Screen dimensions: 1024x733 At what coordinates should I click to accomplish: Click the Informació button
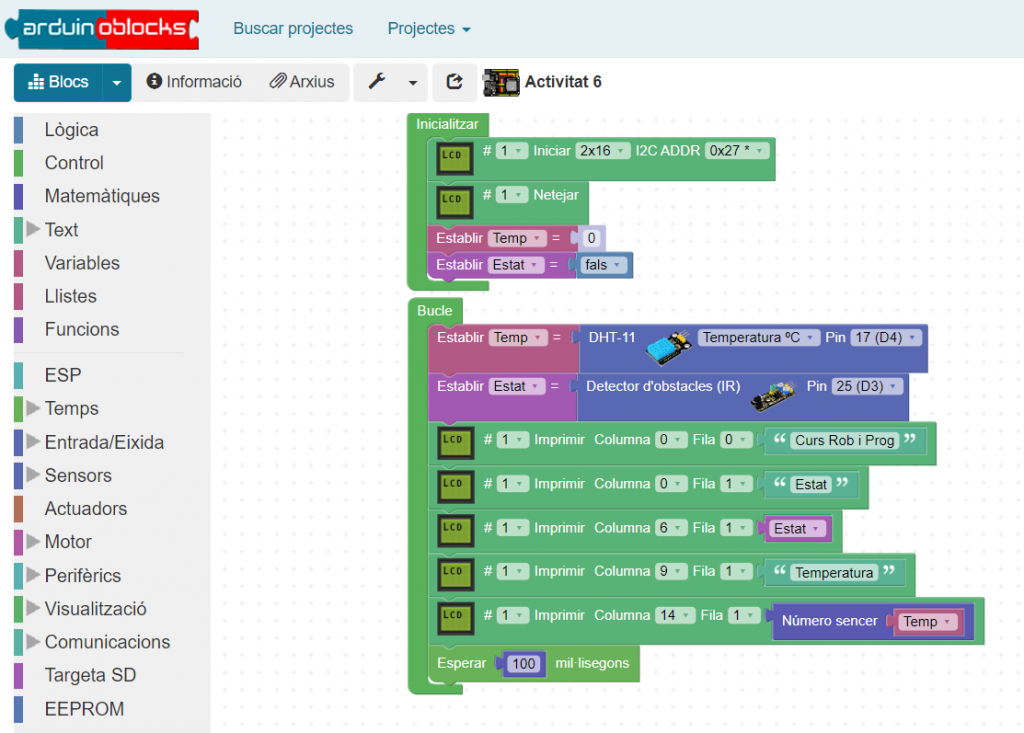(x=194, y=82)
